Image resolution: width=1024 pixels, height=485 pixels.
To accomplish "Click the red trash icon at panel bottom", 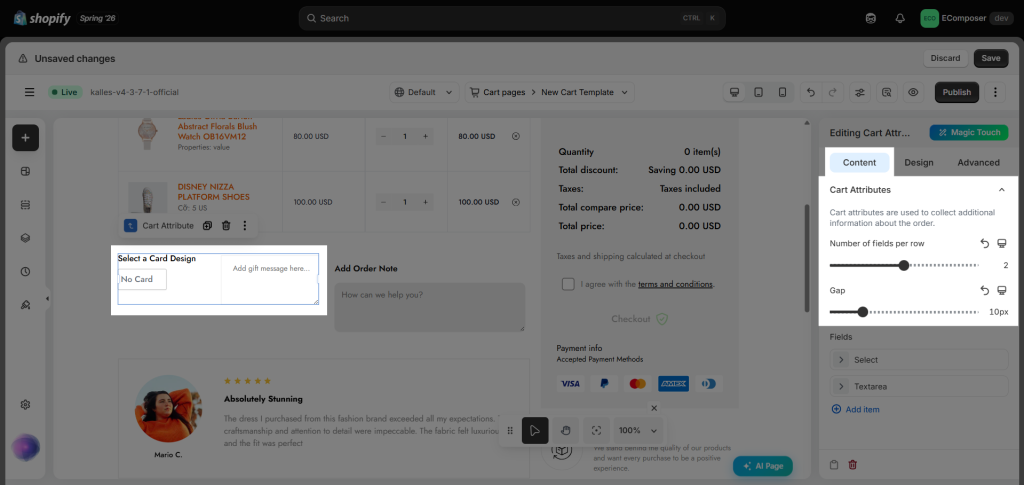I will [852, 465].
